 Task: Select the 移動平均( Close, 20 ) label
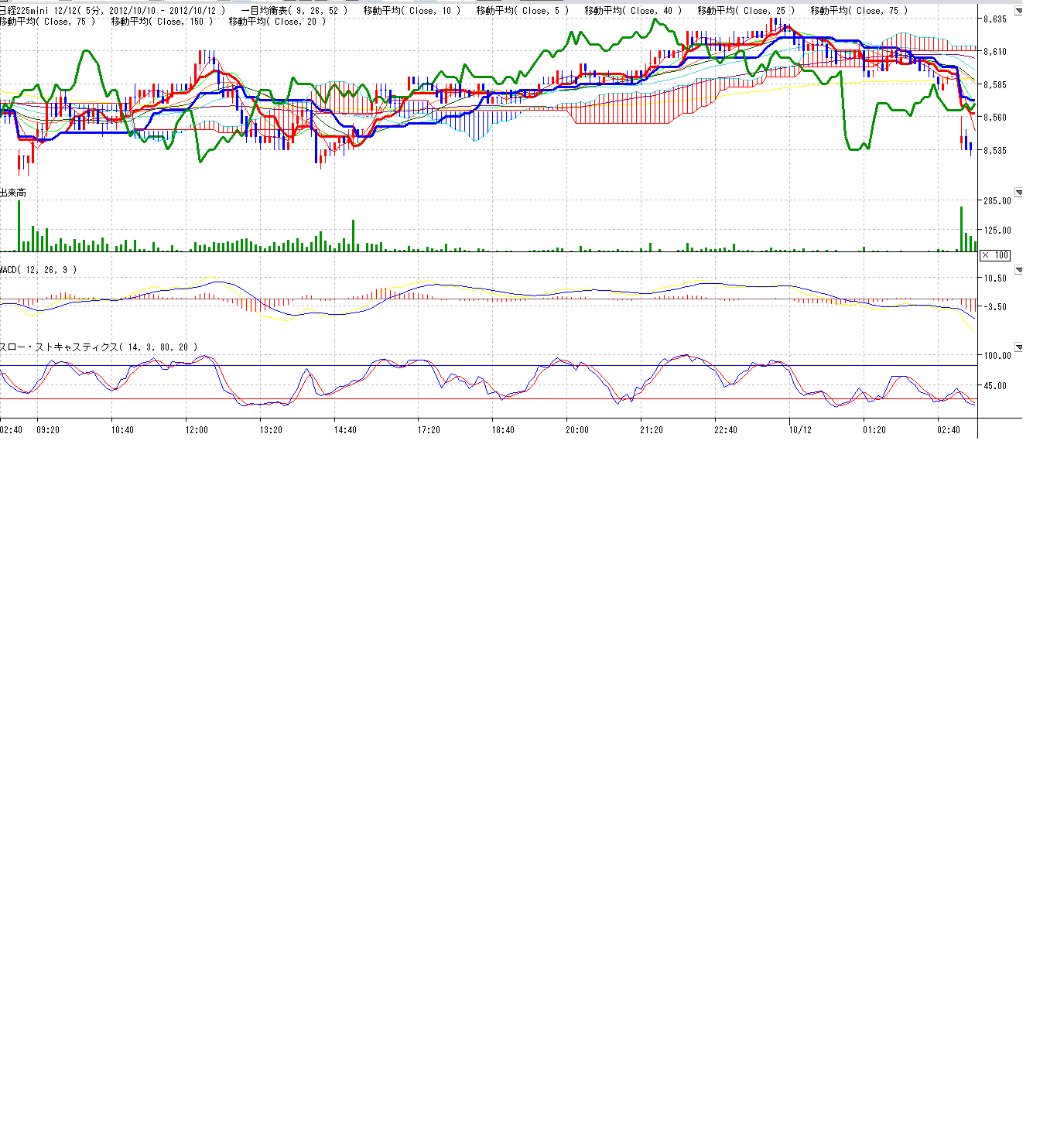[x=277, y=22]
